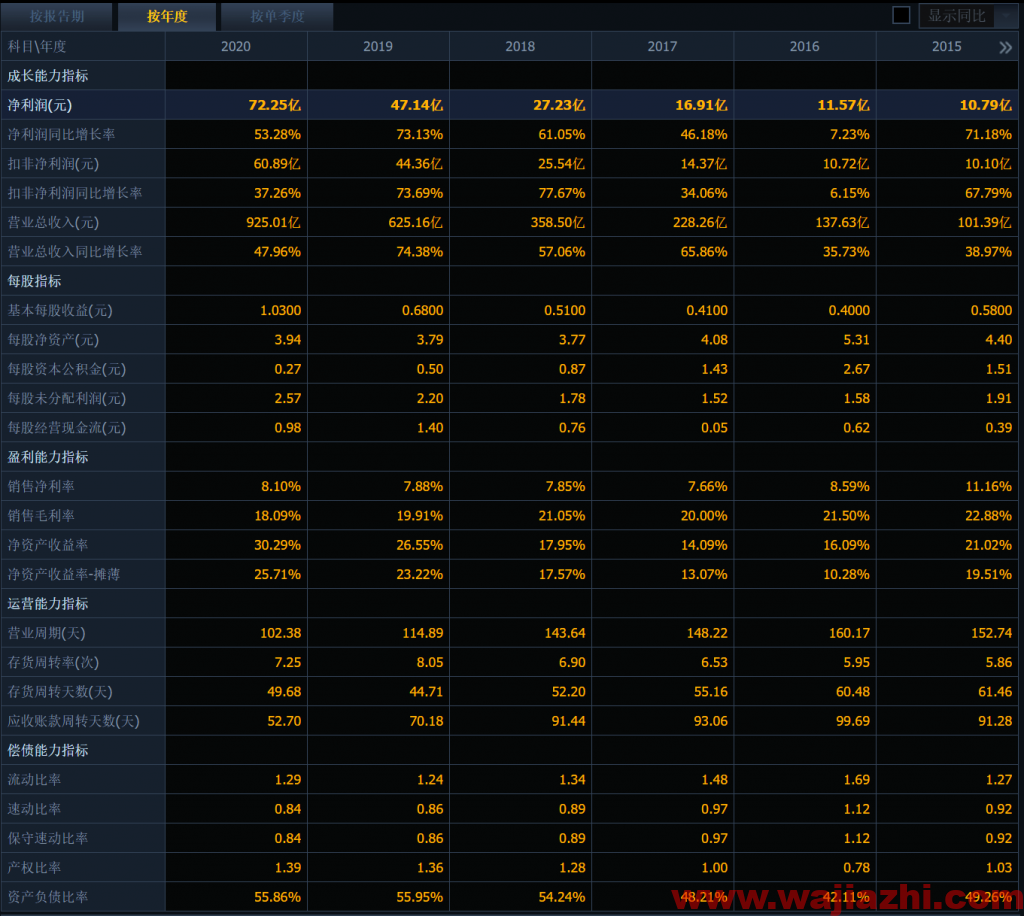Select the 运营能力指标 section heading

point(48,604)
